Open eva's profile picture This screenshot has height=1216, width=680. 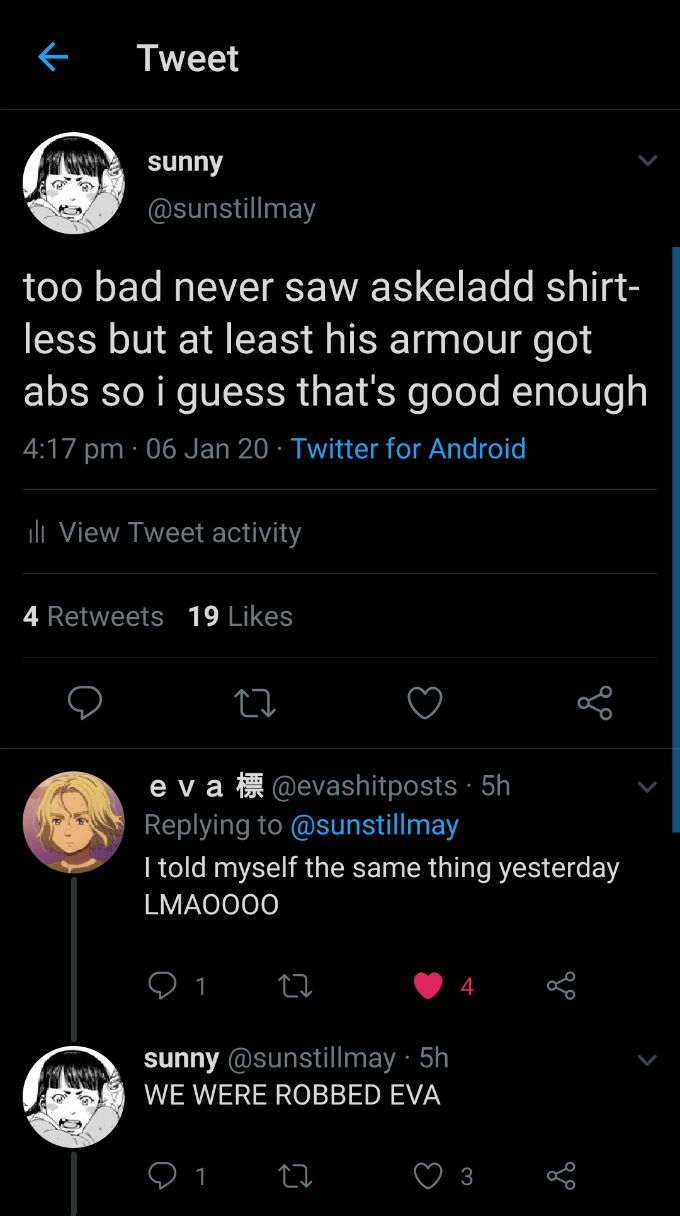click(x=74, y=822)
